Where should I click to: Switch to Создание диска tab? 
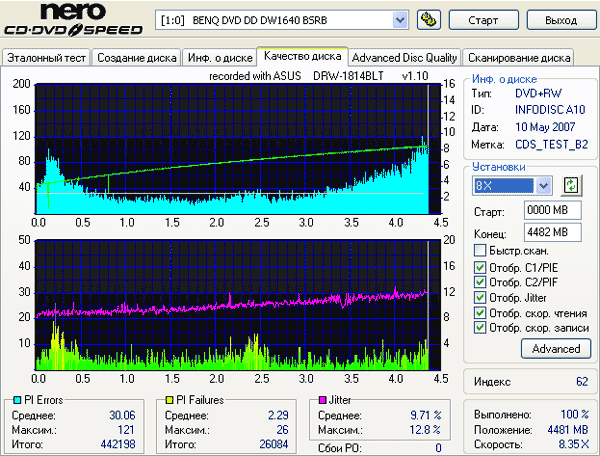137,58
